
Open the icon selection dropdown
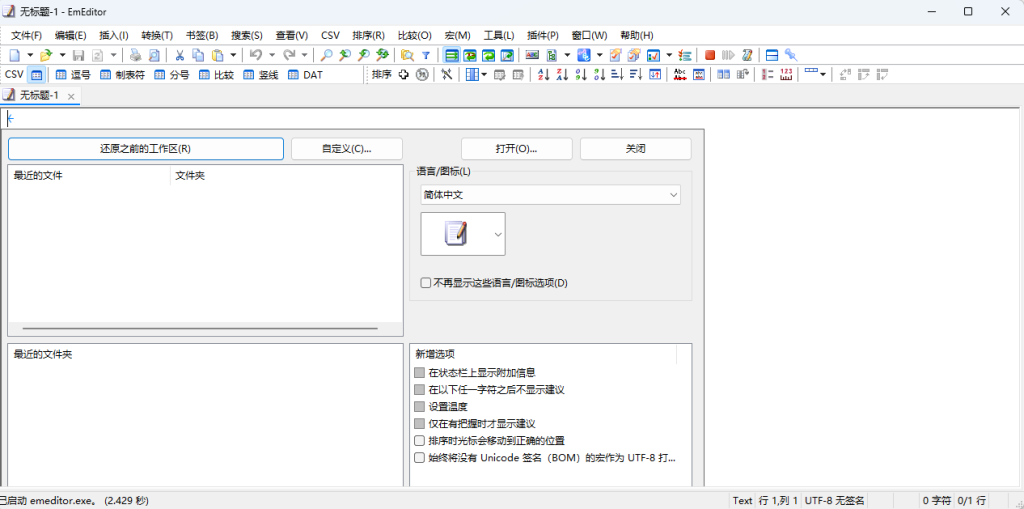pos(463,234)
